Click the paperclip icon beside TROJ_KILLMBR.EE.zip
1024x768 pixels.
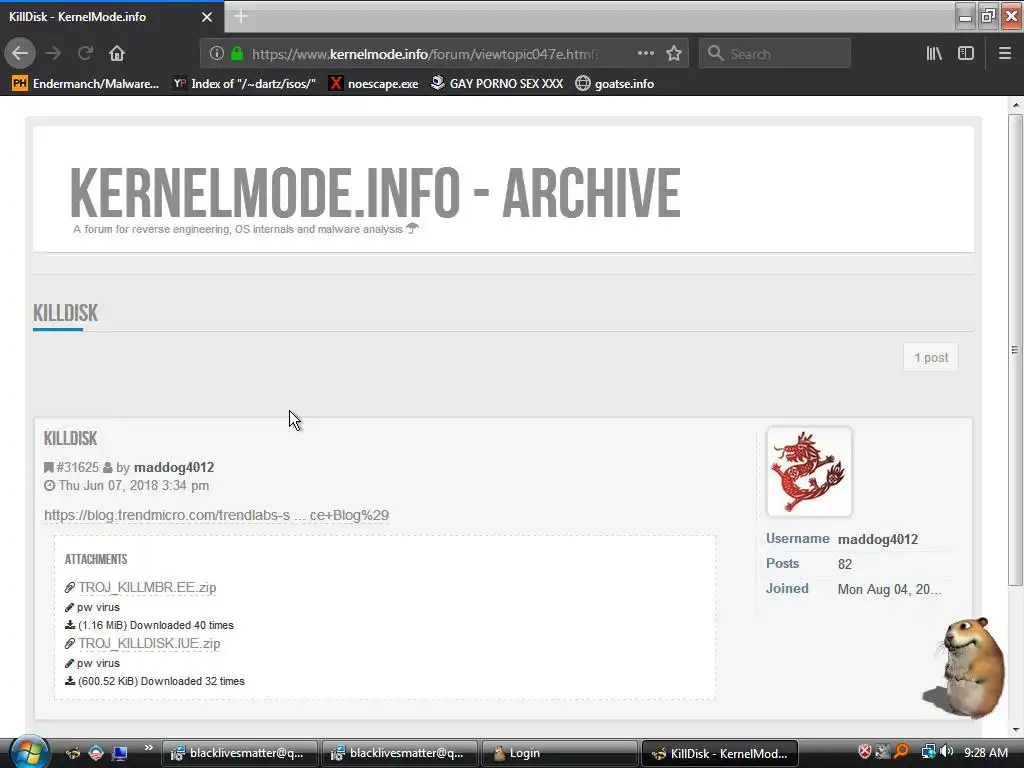tap(70, 587)
